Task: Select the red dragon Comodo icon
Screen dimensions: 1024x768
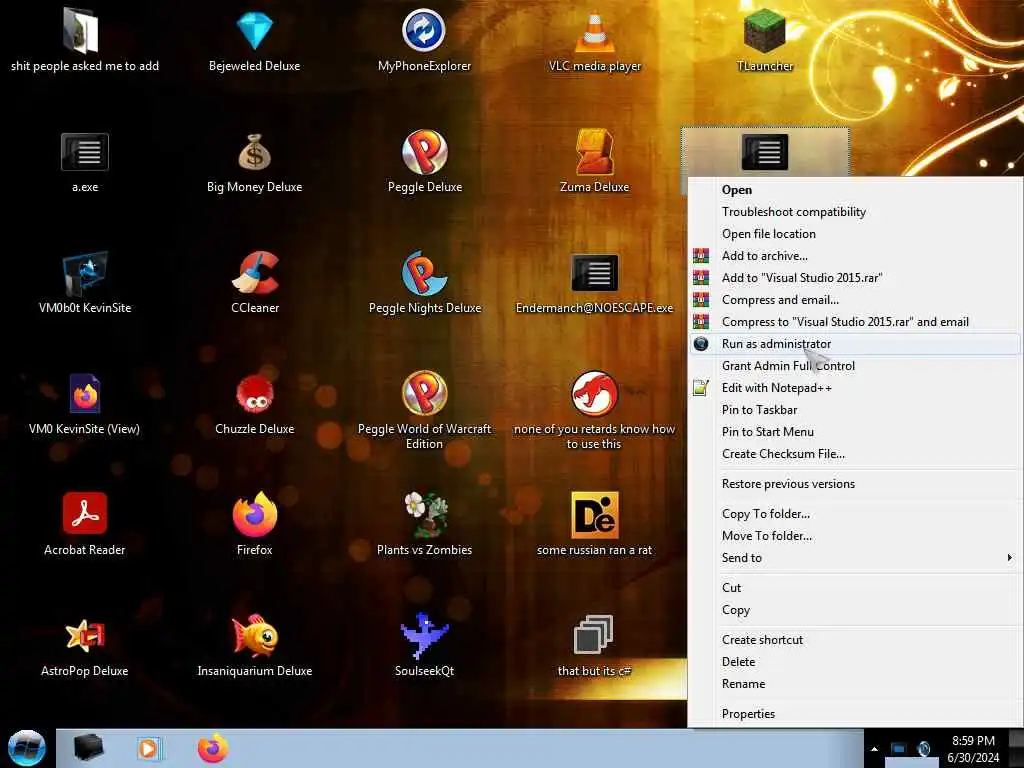Action: [x=594, y=394]
